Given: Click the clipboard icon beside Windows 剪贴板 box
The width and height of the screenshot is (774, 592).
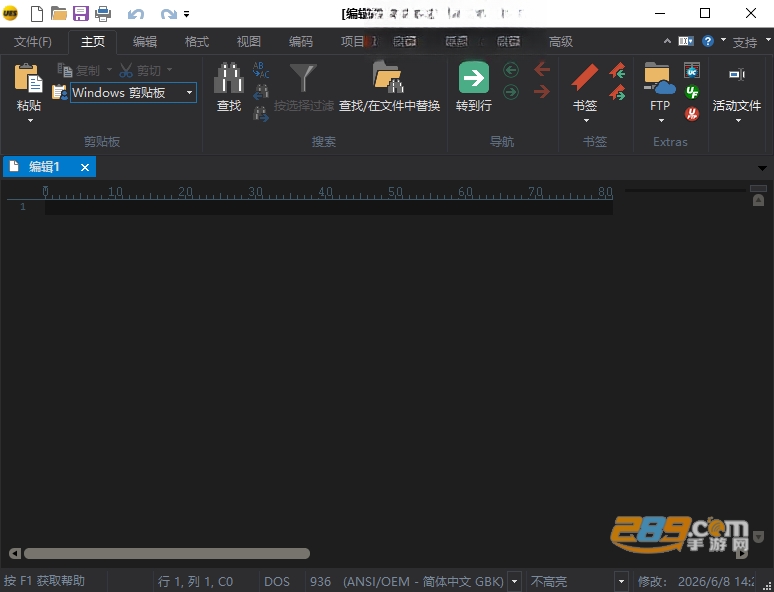Looking at the screenshot, I should pos(59,92).
